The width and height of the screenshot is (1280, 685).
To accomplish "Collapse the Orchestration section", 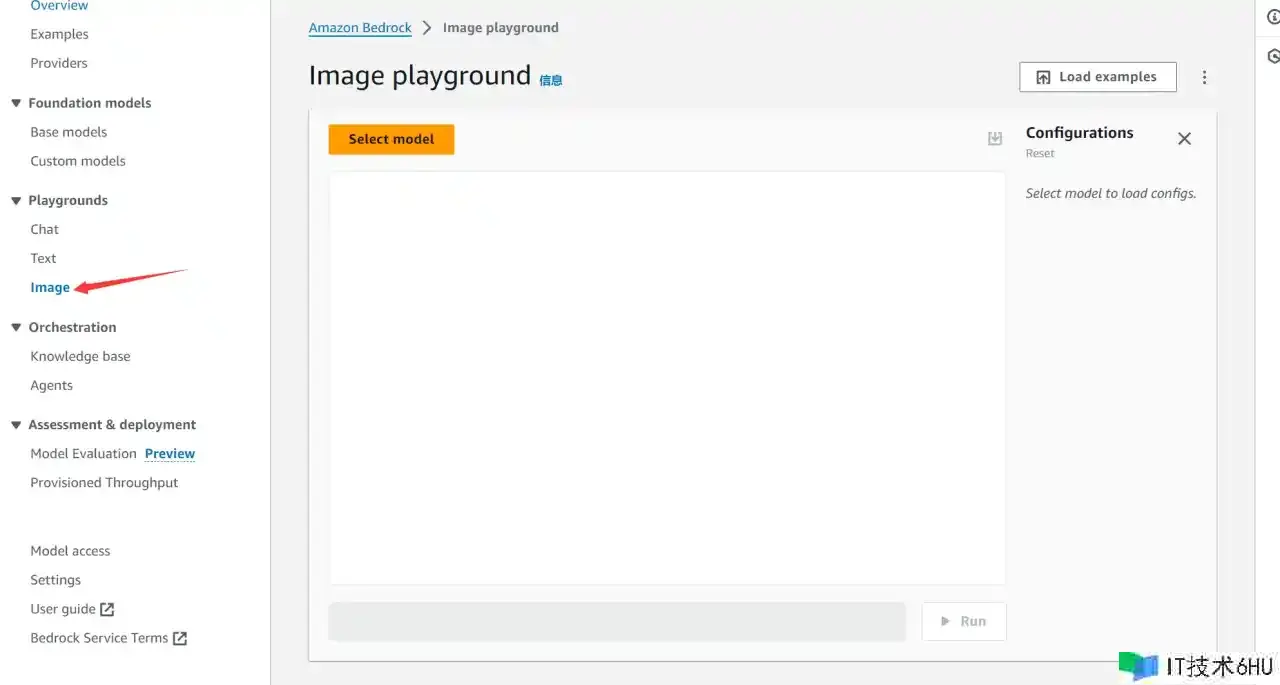I will 16,327.
